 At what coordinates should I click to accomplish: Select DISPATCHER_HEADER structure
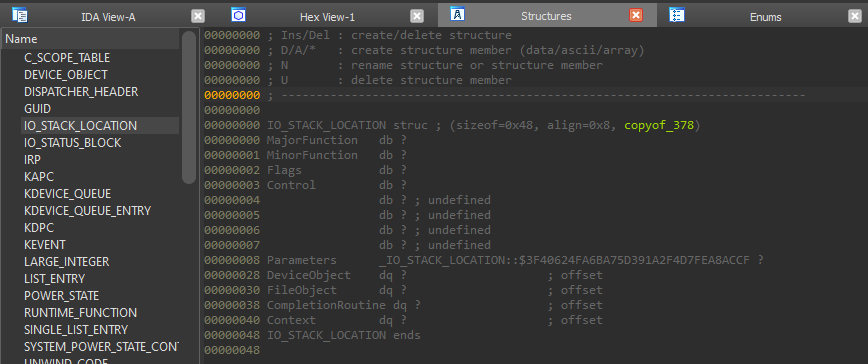[x=81, y=91]
